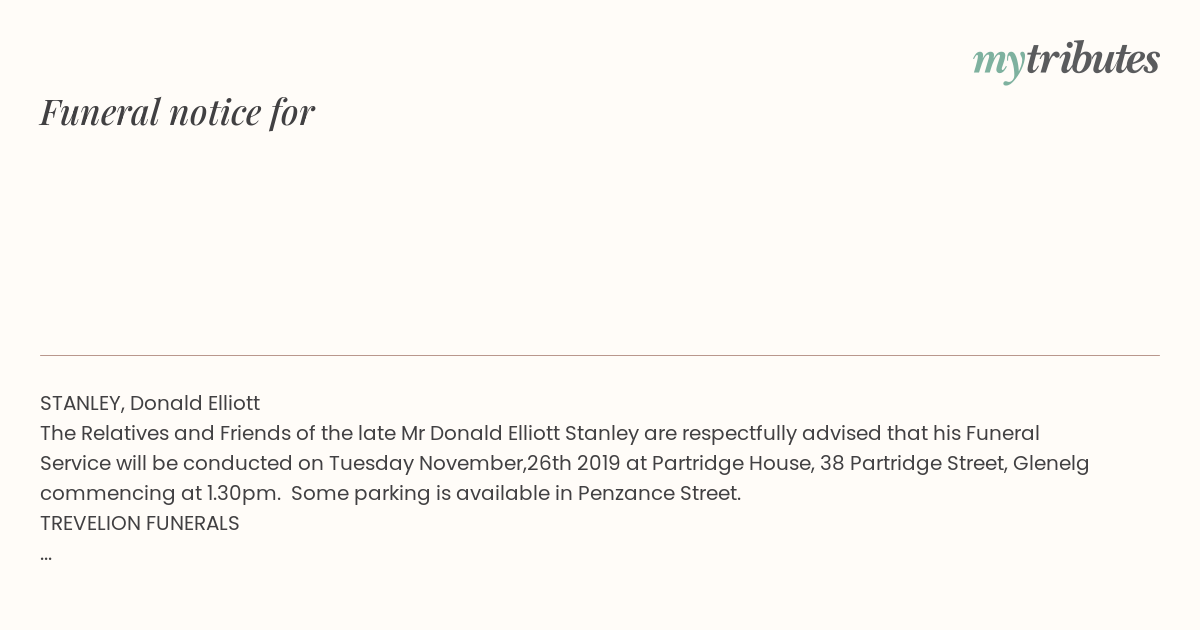Click "Mr Donald Elliott Stanley" in notice body
The width and height of the screenshot is (1200, 630).
click(x=520, y=434)
